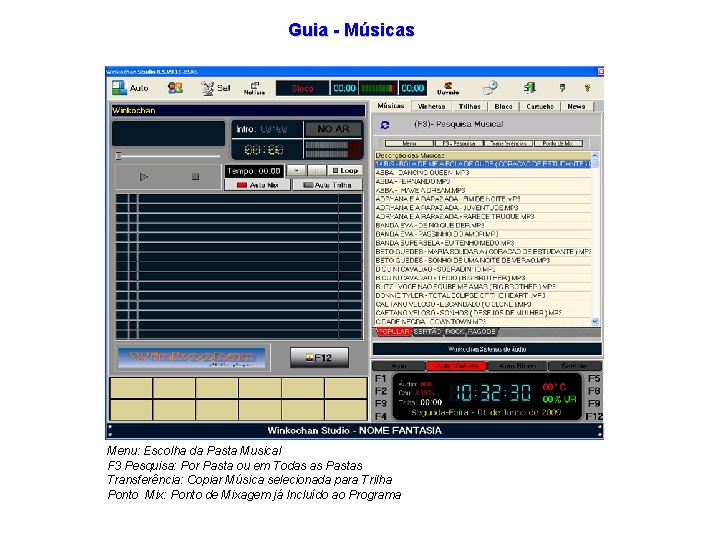Select the Cartucho tab
Image resolution: width=720 pixels, height=540 pixels.
540,107
